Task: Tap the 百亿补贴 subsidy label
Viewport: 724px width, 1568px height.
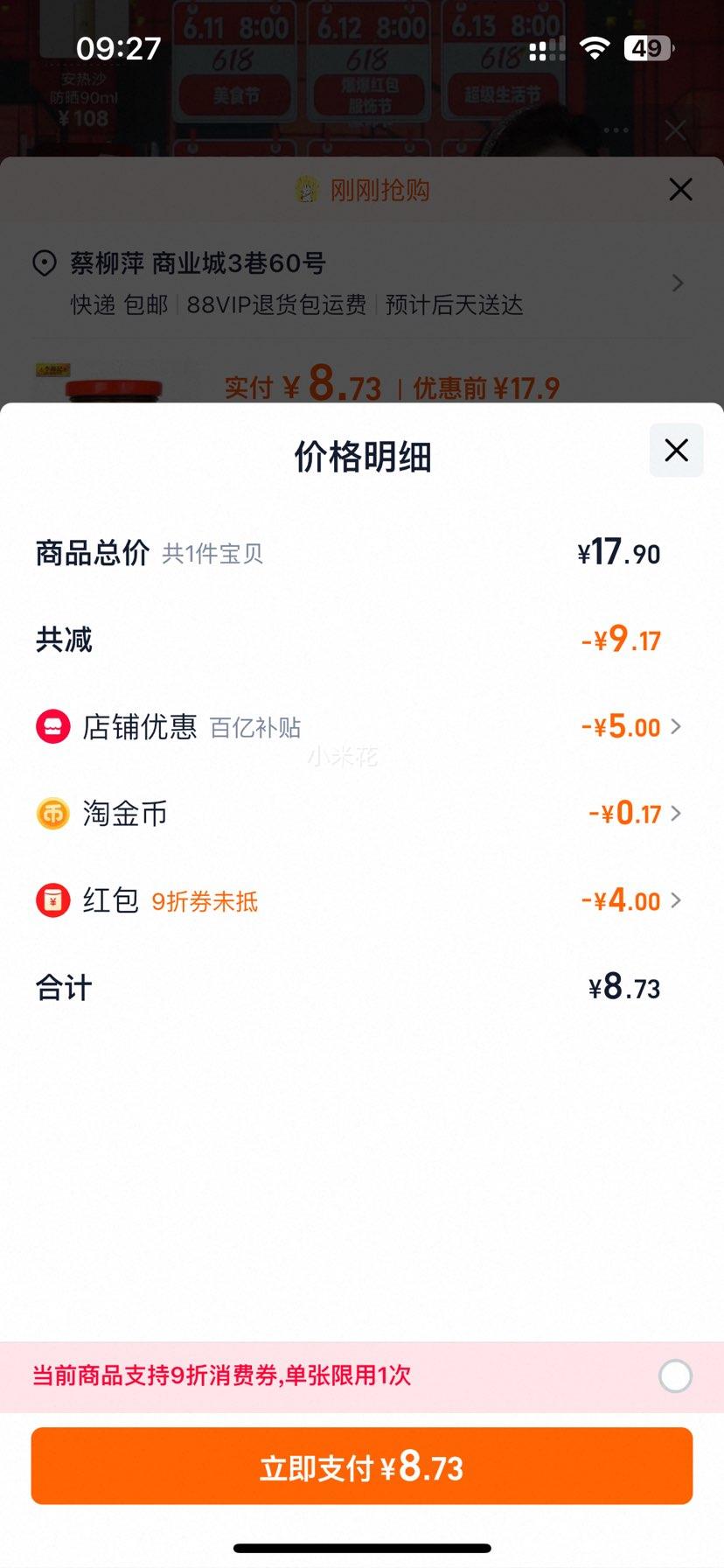Action: click(255, 728)
